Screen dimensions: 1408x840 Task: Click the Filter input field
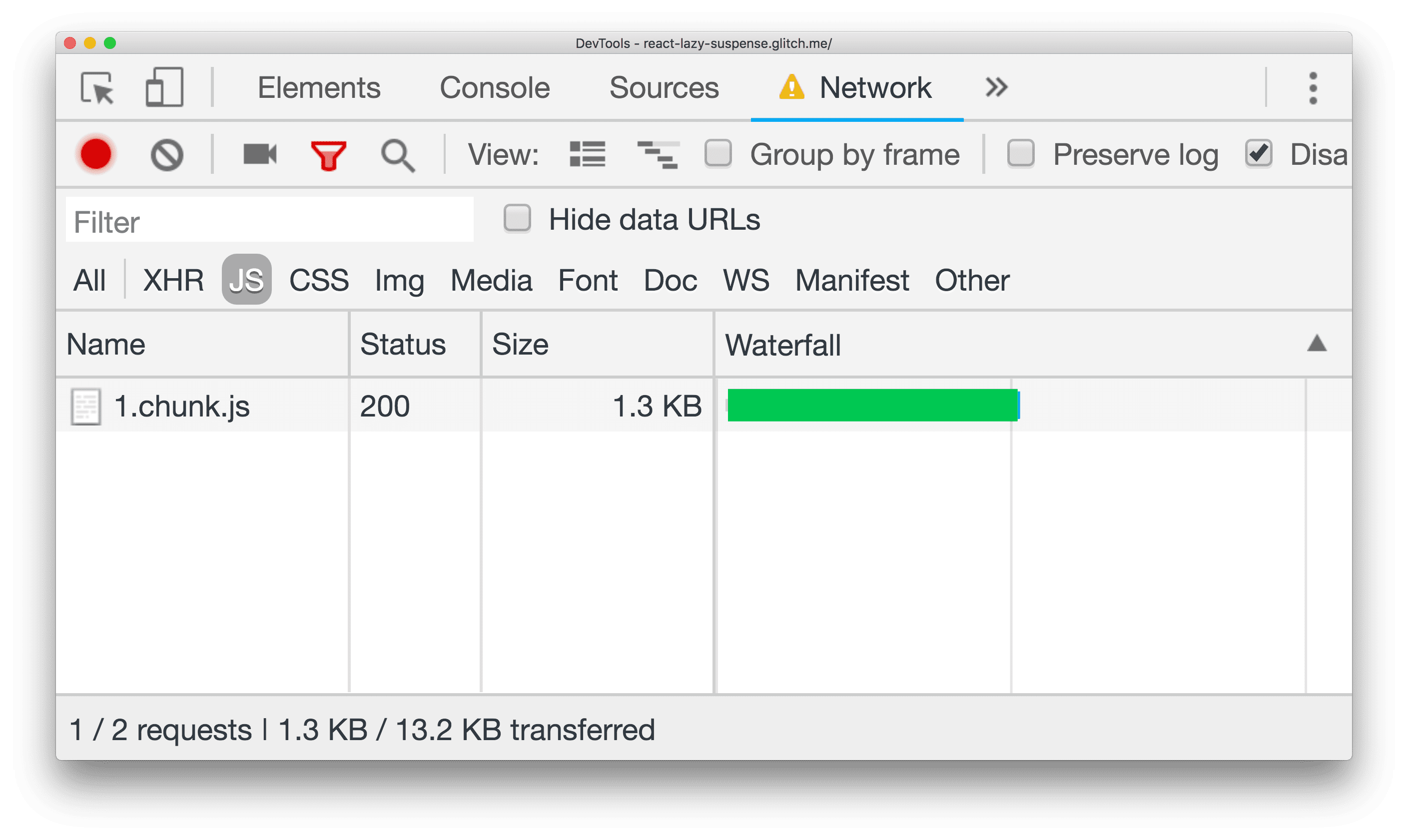click(269, 220)
